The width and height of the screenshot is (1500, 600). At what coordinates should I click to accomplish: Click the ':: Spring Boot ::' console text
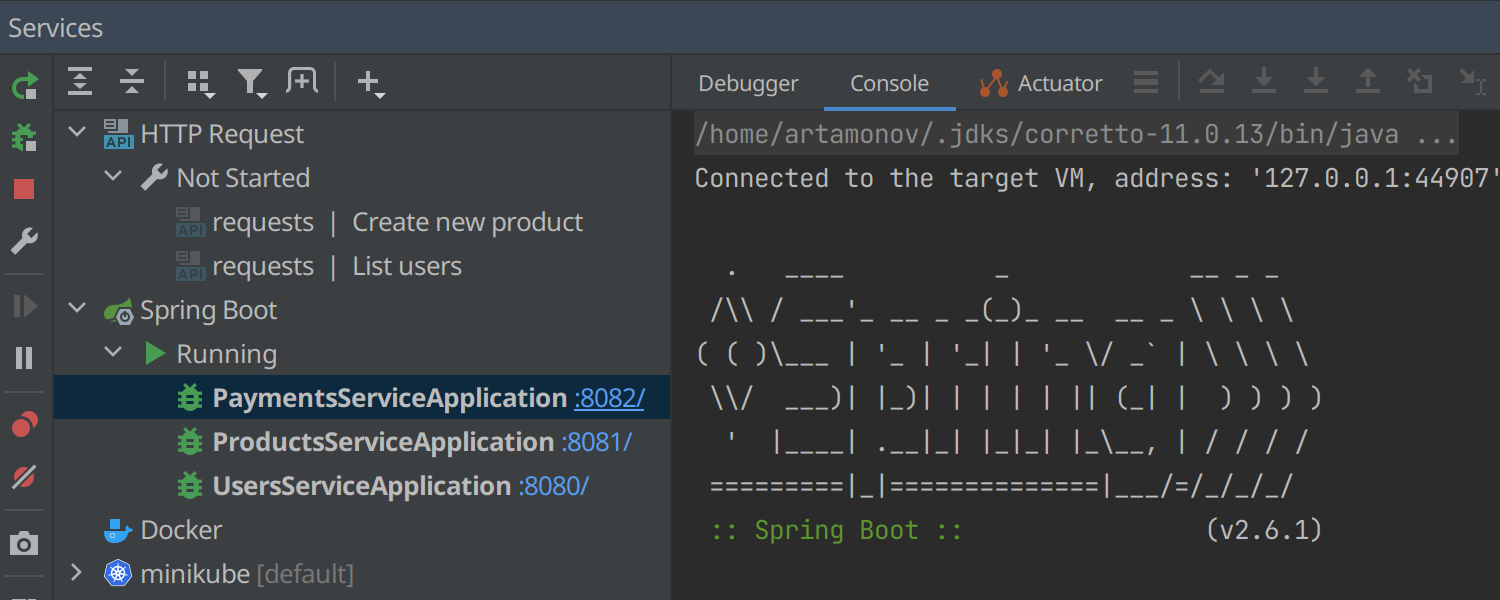836,530
